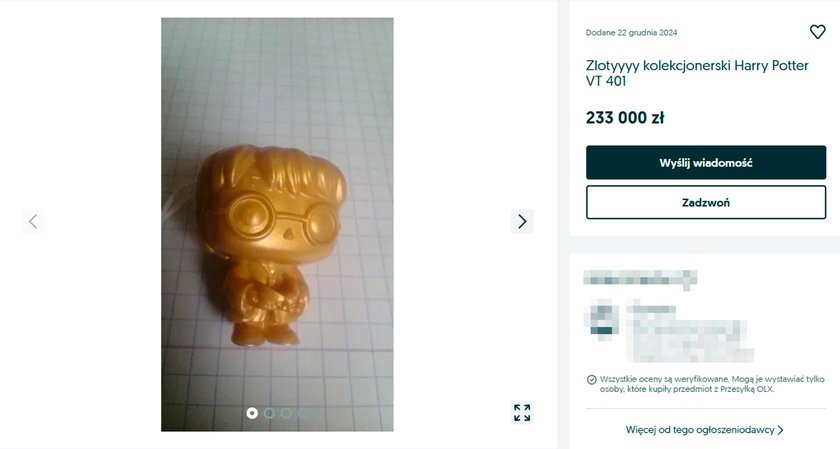Click the 233 000 zł price
The image size is (840, 449).
pyautogui.click(x=625, y=117)
